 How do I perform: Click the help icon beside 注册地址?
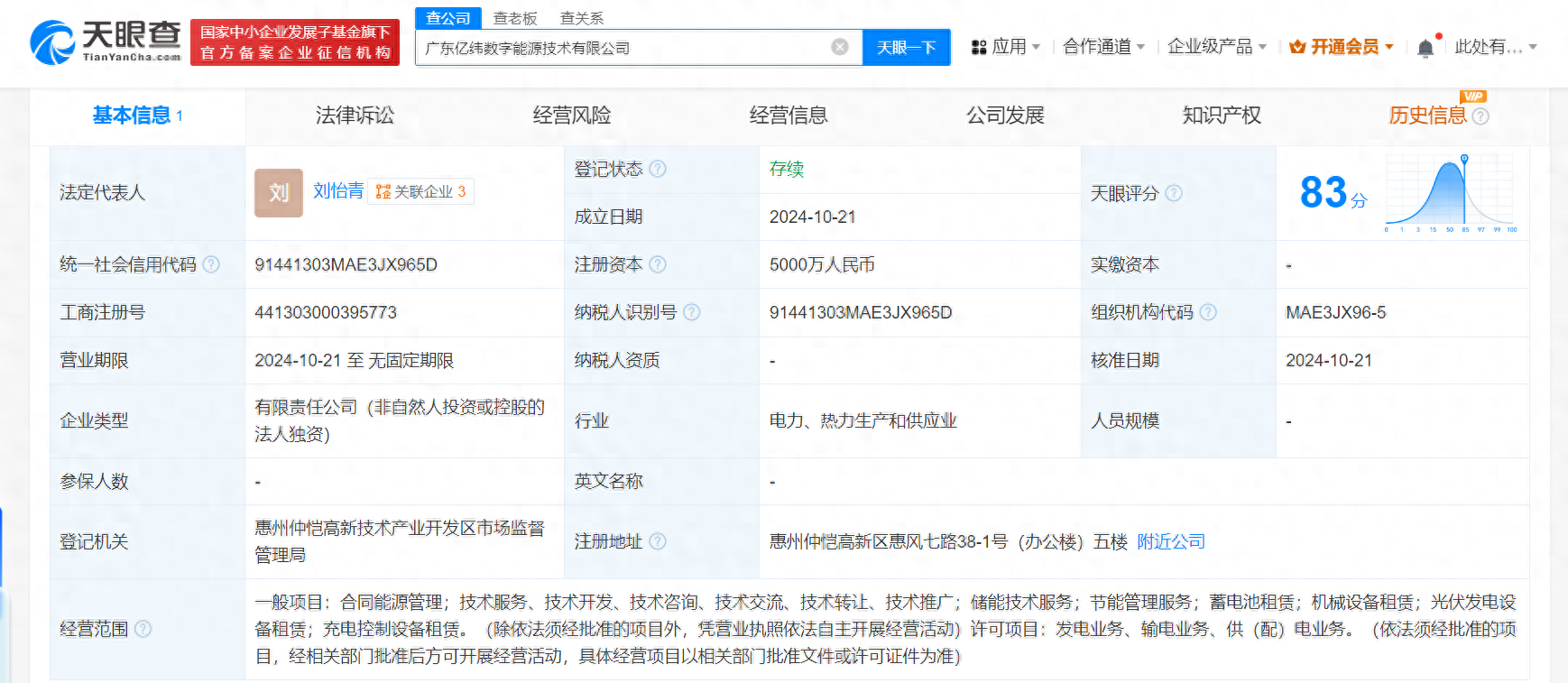click(x=658, y=541)
